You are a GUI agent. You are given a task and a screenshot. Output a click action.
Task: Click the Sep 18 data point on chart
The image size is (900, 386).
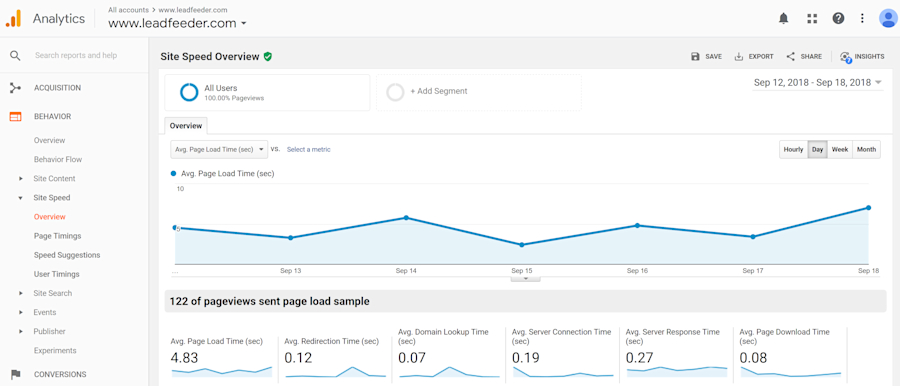pyautogui.click(x=868, y=207)
